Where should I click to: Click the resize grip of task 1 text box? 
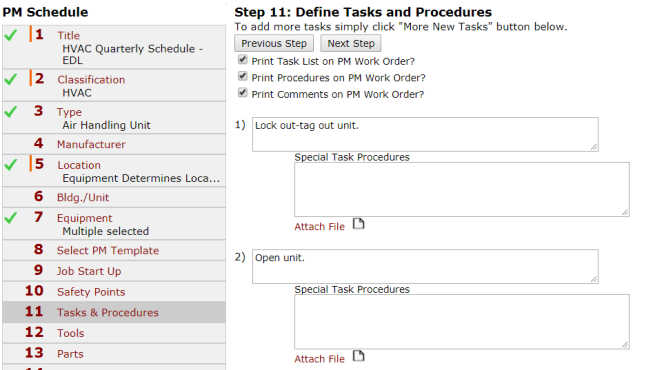[x=594, y=147]
